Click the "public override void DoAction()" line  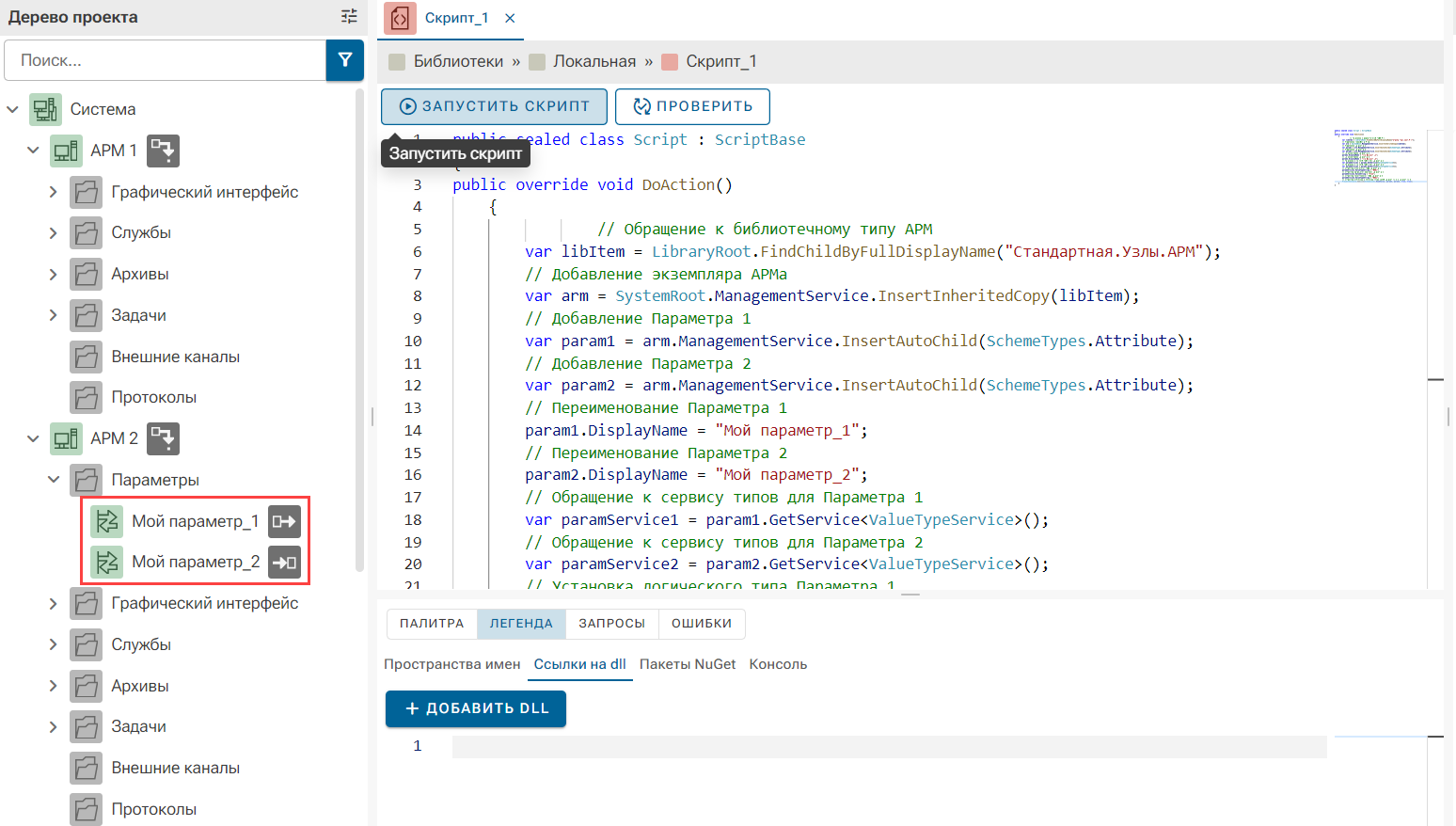tap(593, 184)
